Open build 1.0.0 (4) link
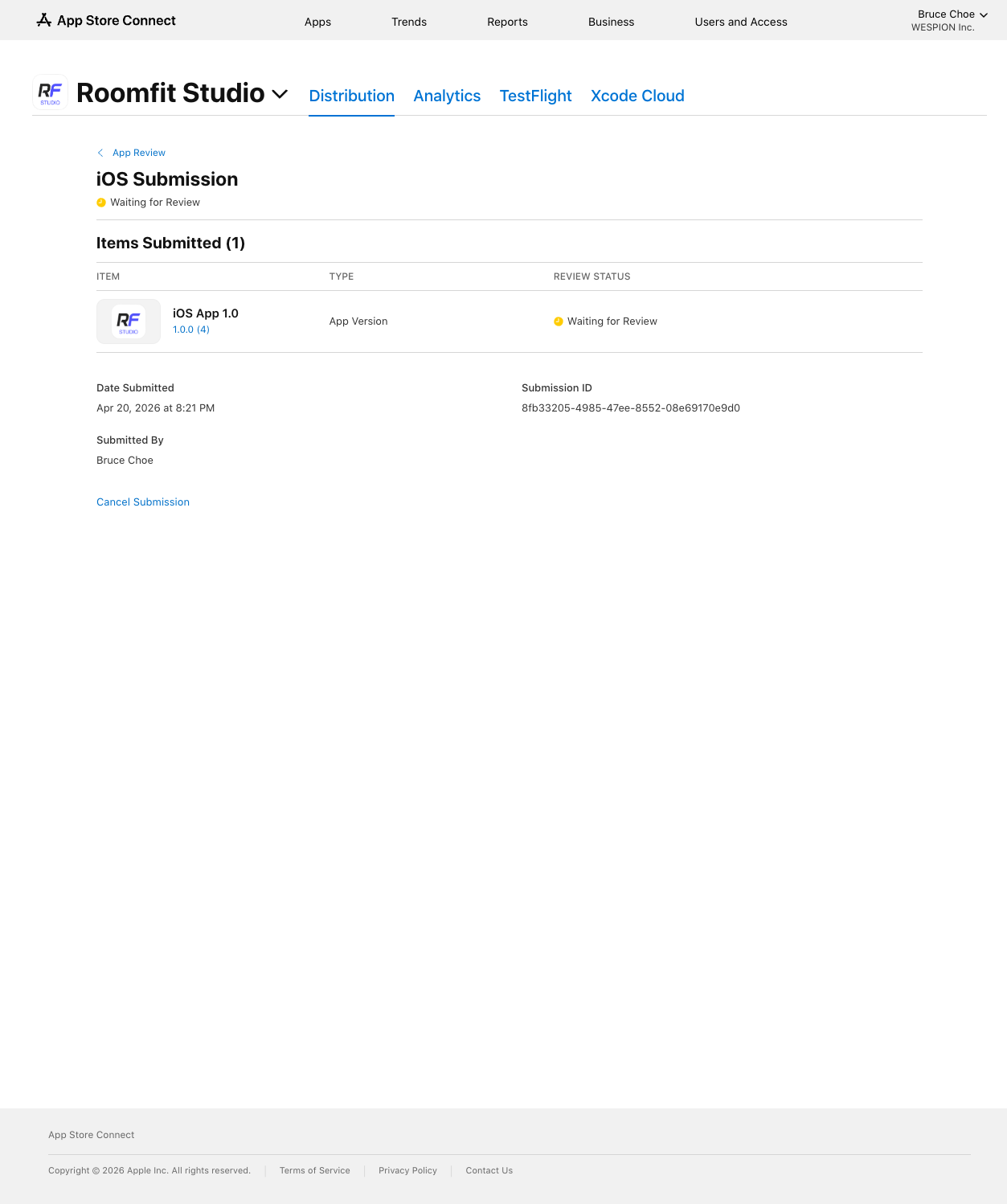Screen dimensions: 1007x1204 tap(191, 330)
